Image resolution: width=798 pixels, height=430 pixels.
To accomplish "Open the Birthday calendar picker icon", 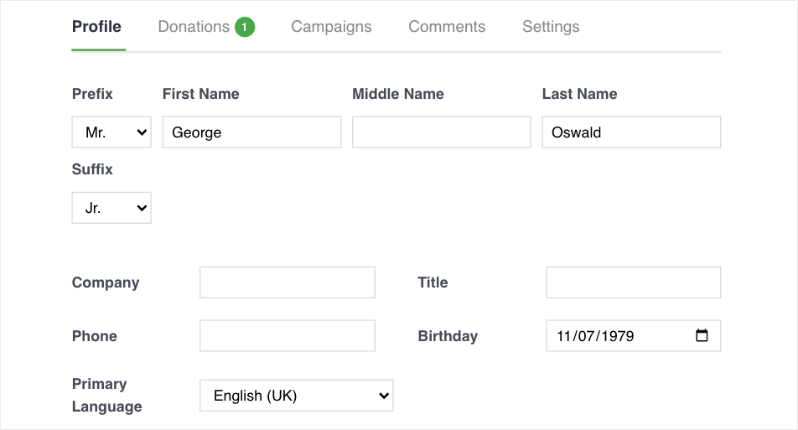I will coord(701,335).
